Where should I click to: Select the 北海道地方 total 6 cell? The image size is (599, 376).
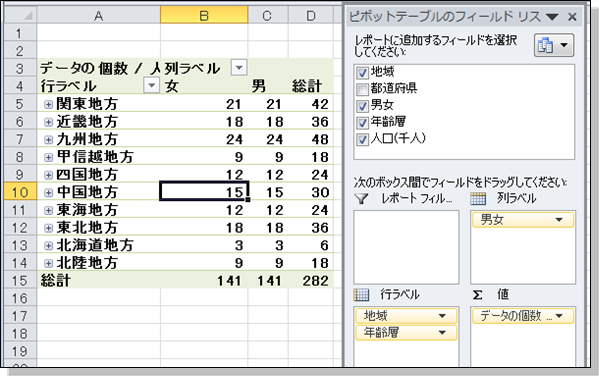click(311, 245)
